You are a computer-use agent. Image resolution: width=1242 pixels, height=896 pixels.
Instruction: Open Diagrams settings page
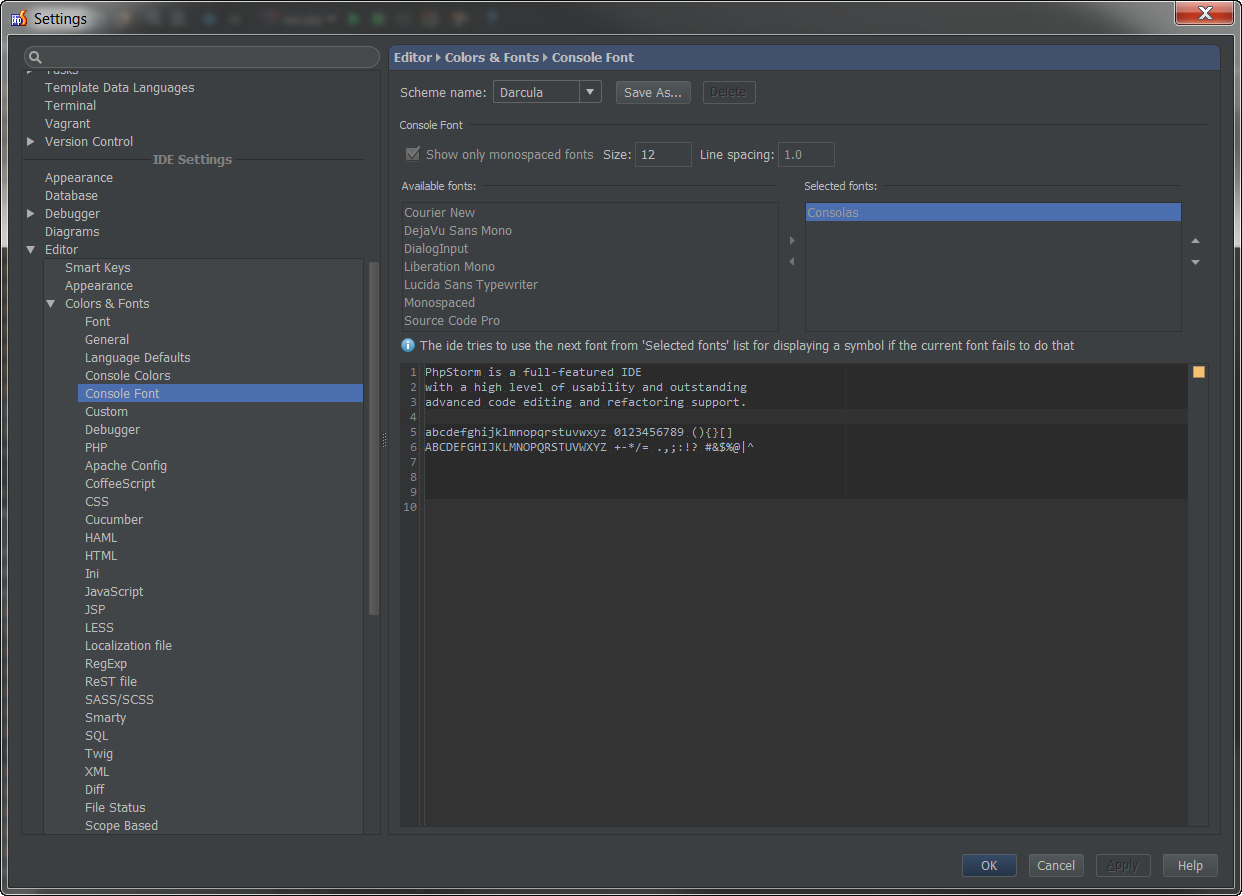click(72, 232)
